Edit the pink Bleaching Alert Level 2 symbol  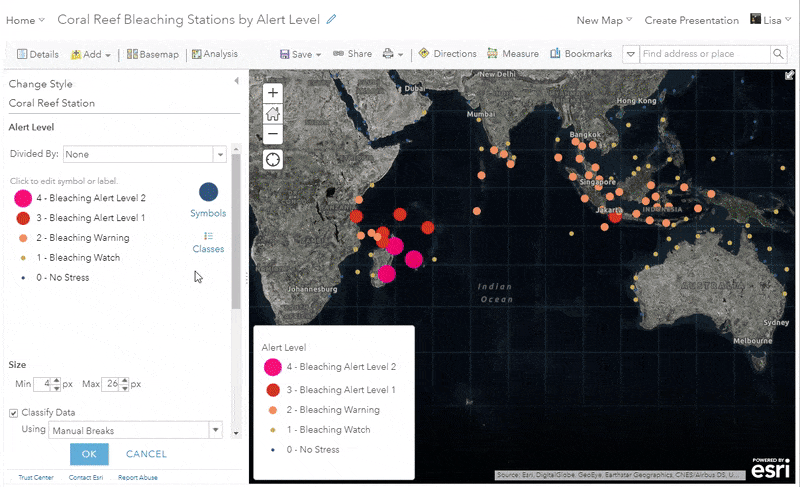tap(23, 198)
